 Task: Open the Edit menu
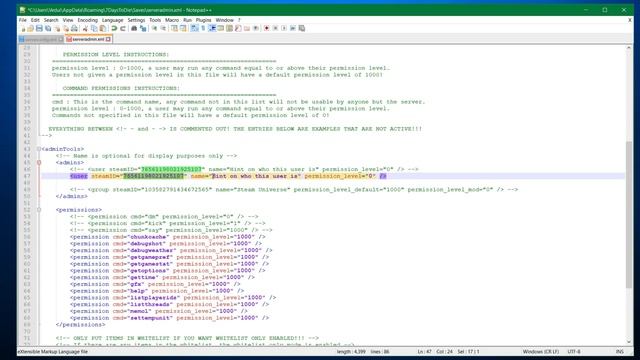tap(35, 20)
